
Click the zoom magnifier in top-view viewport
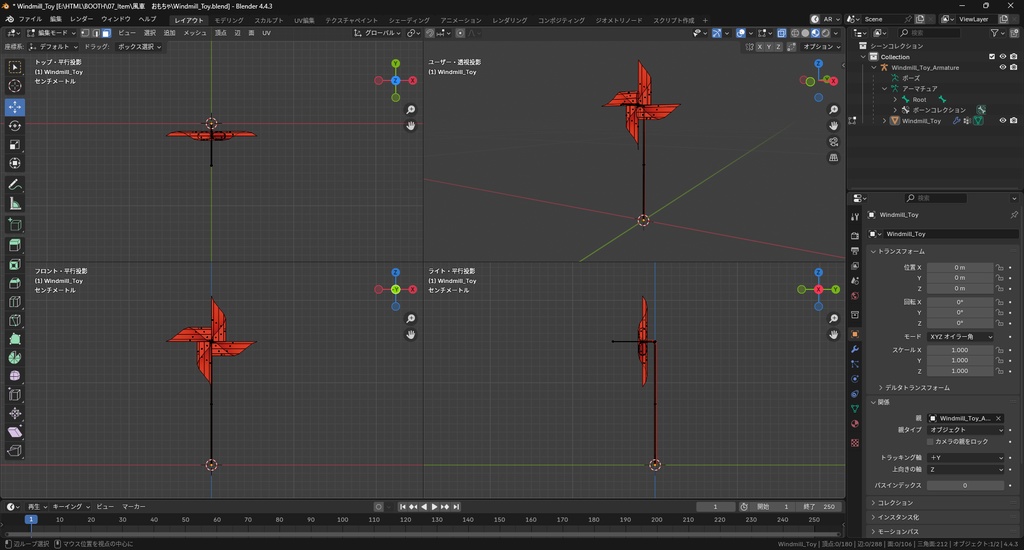pos(411,110)
